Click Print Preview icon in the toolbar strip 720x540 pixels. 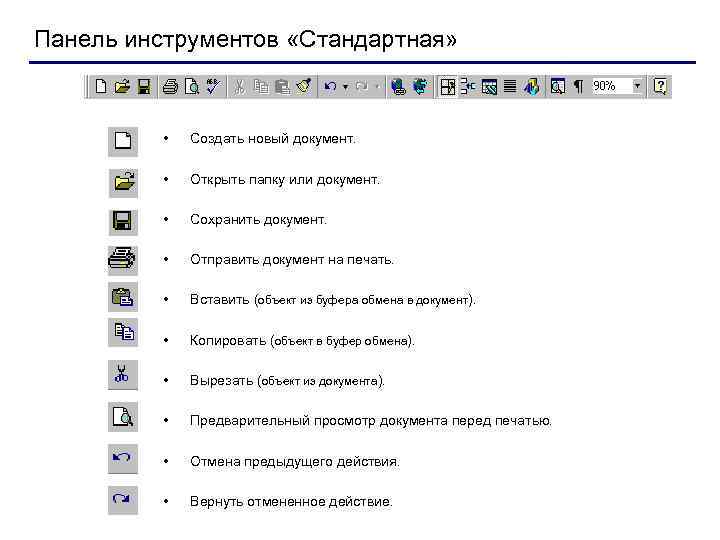click(192, 86)
